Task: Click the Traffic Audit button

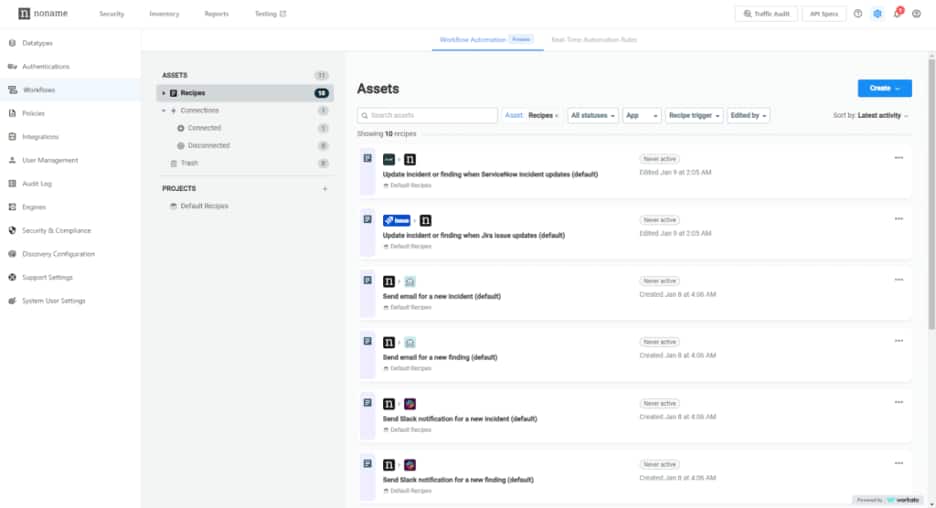Action: click(765, 14)
